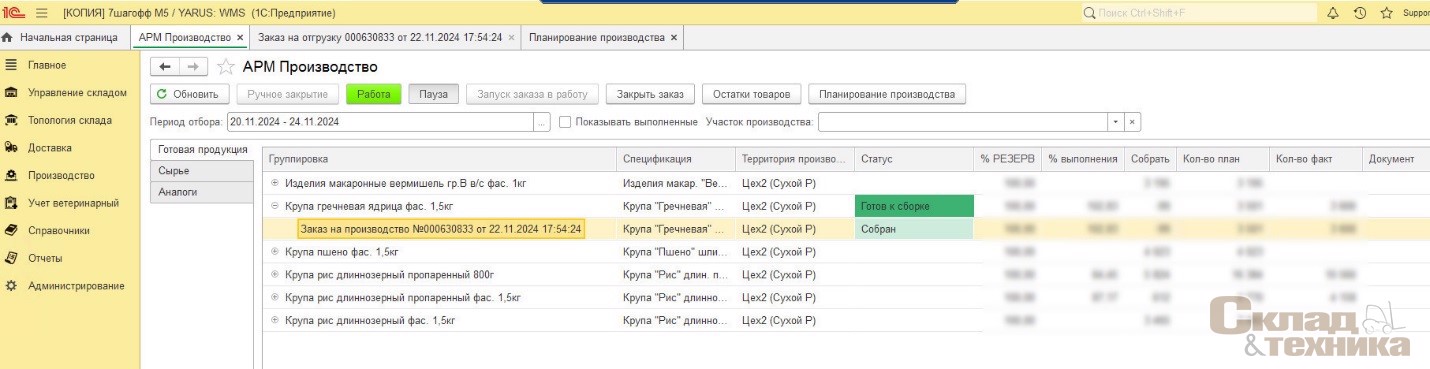Open the hamburger main menu icon
The width and height of the screenshot is (1430, 369).
(42, 13)
